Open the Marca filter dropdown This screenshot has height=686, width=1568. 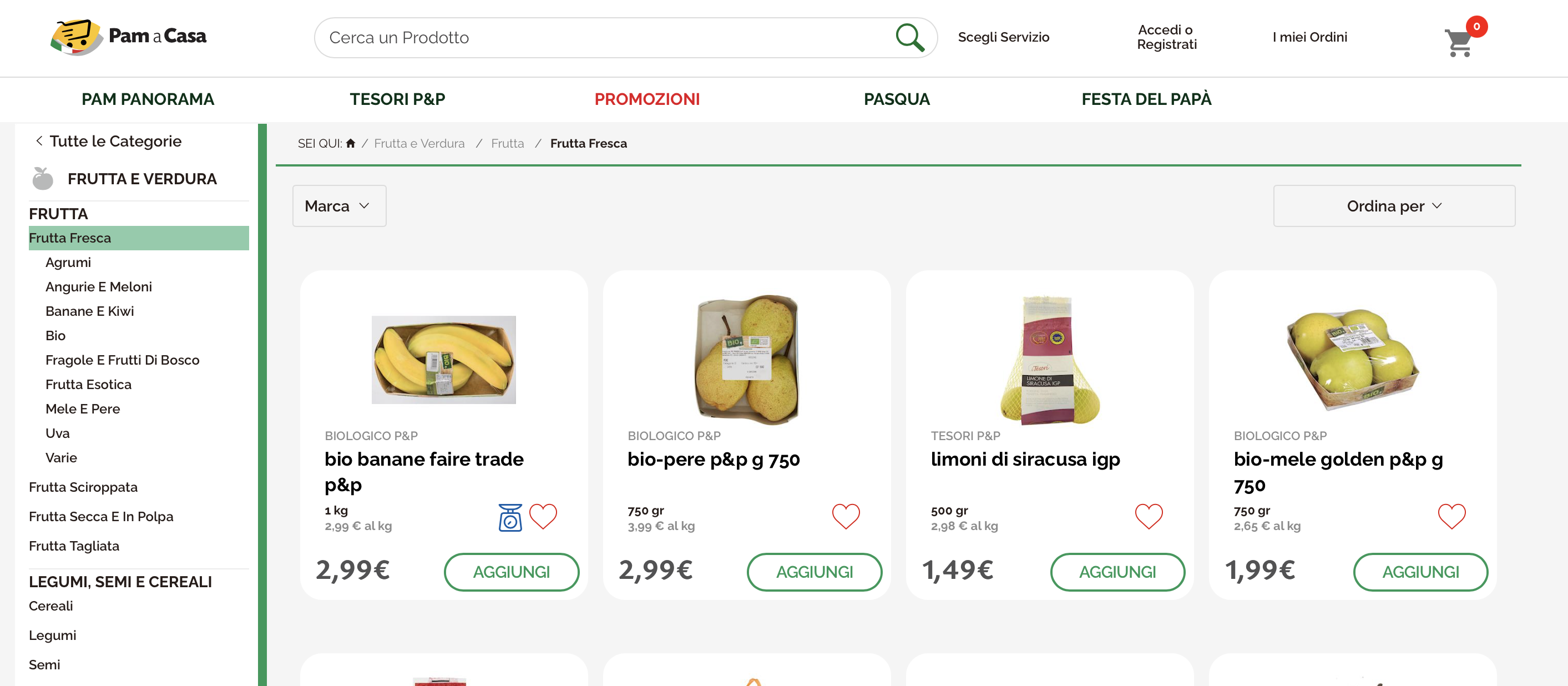[339, 206]
